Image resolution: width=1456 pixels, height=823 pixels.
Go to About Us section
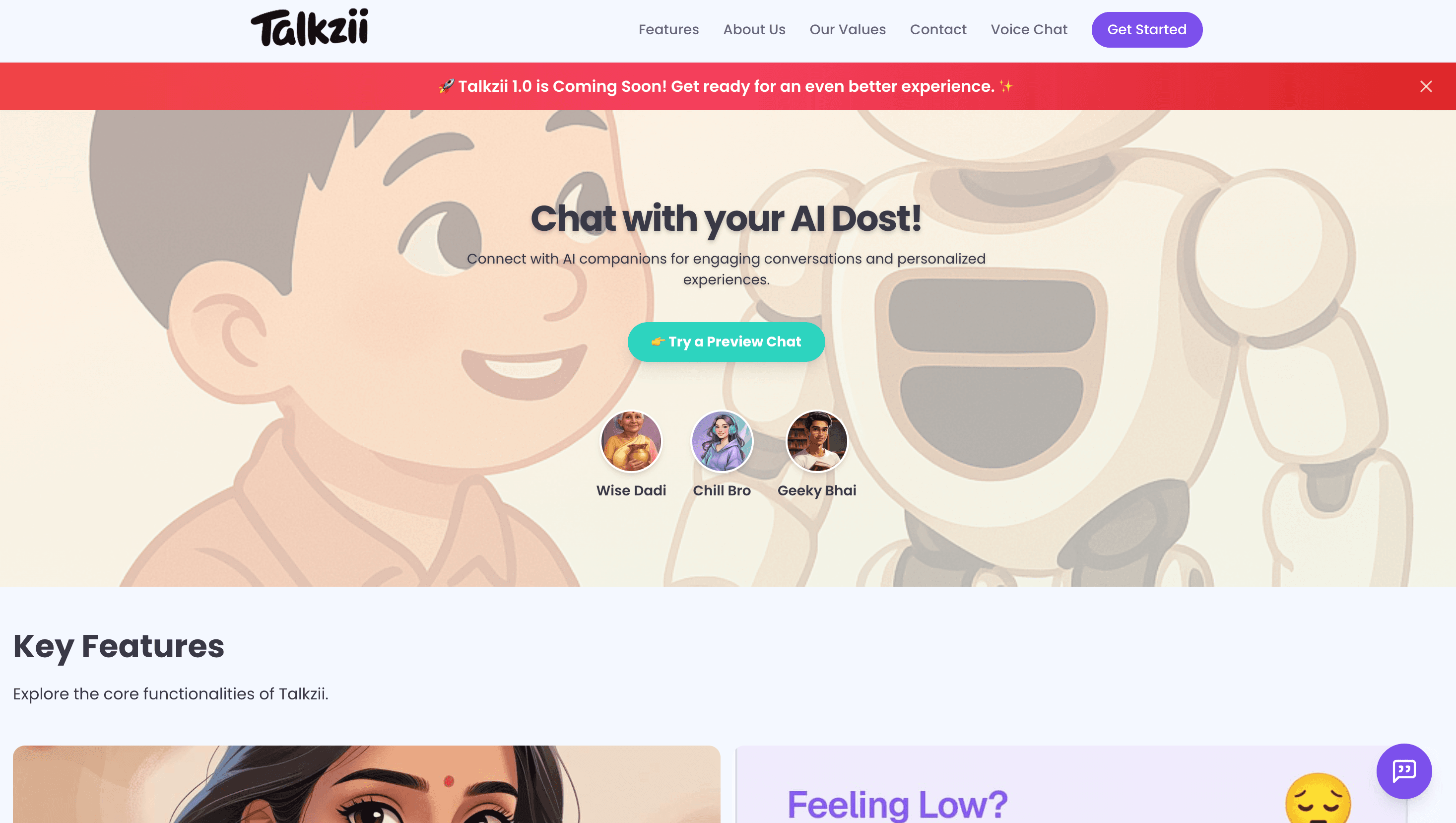point(754,29)
